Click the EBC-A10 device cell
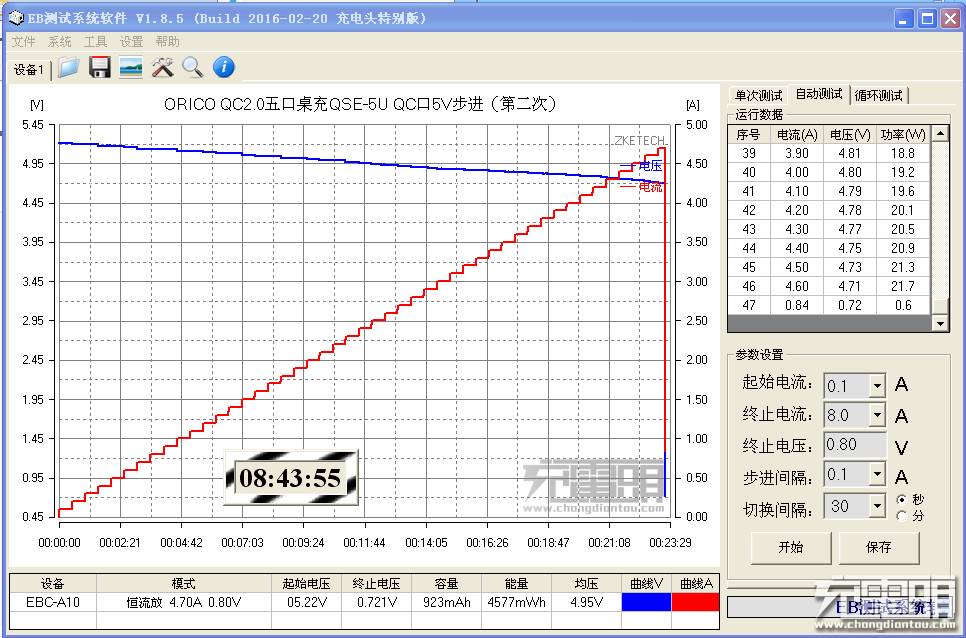 [52, 602]
